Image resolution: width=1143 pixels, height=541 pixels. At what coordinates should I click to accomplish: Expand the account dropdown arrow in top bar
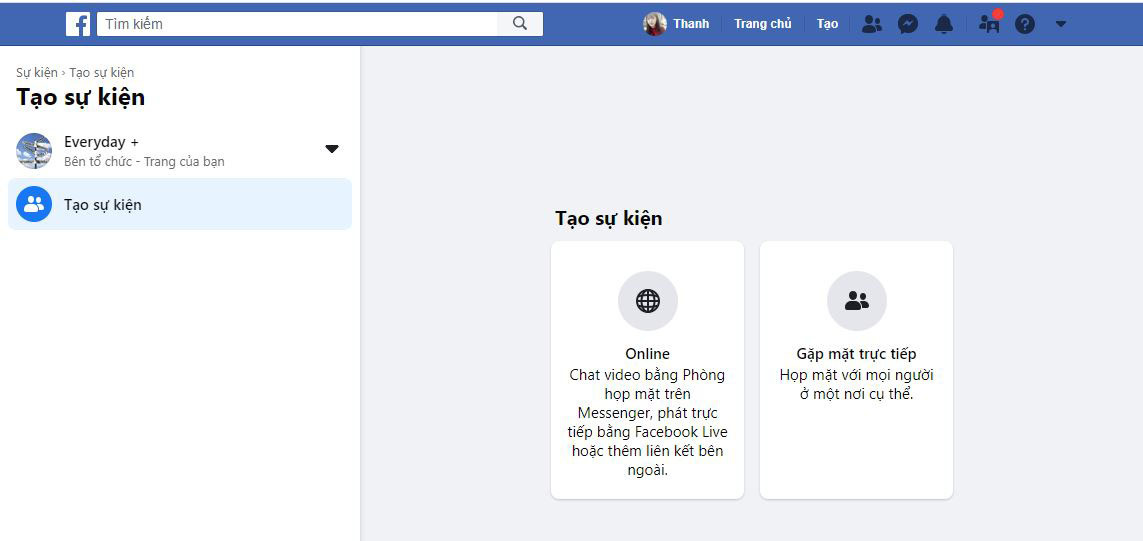(x=1061, y=24)
